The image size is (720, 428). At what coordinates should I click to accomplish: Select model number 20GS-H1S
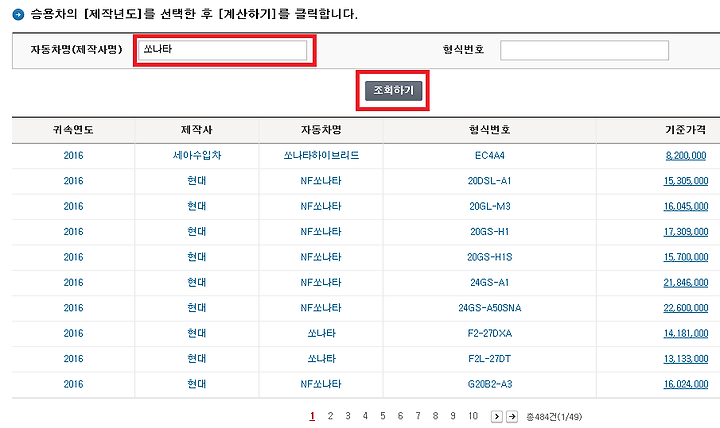pyautogui.click(x=489, y=257)
